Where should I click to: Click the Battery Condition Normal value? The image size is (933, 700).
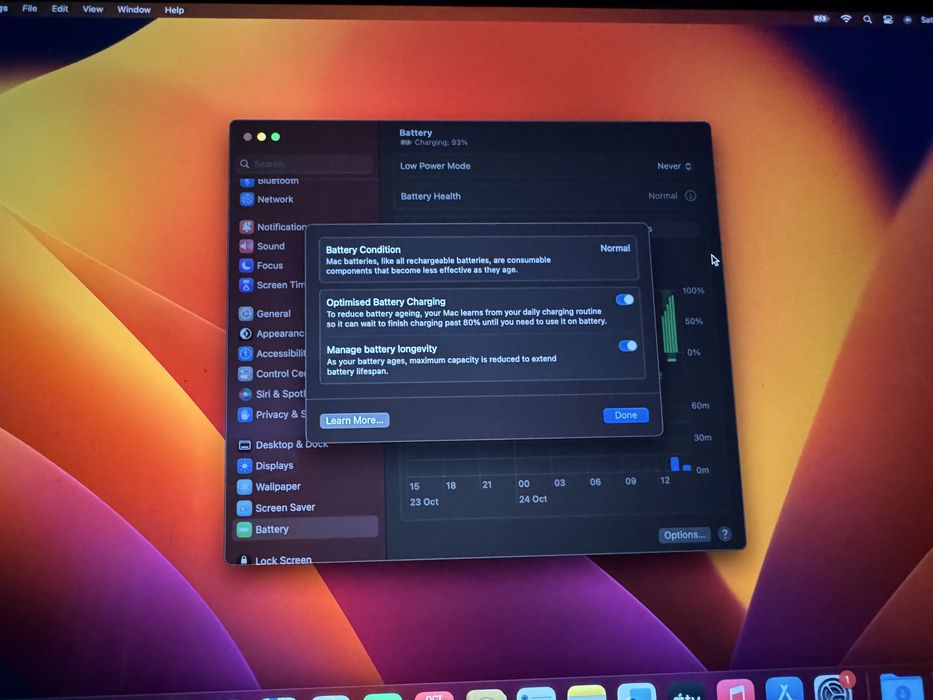[x=615, y=248]
